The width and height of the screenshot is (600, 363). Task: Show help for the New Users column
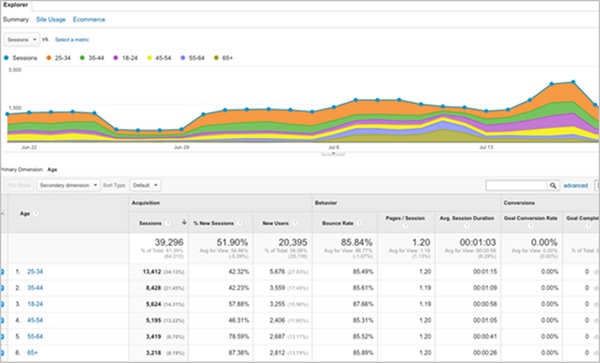[295, 223]
